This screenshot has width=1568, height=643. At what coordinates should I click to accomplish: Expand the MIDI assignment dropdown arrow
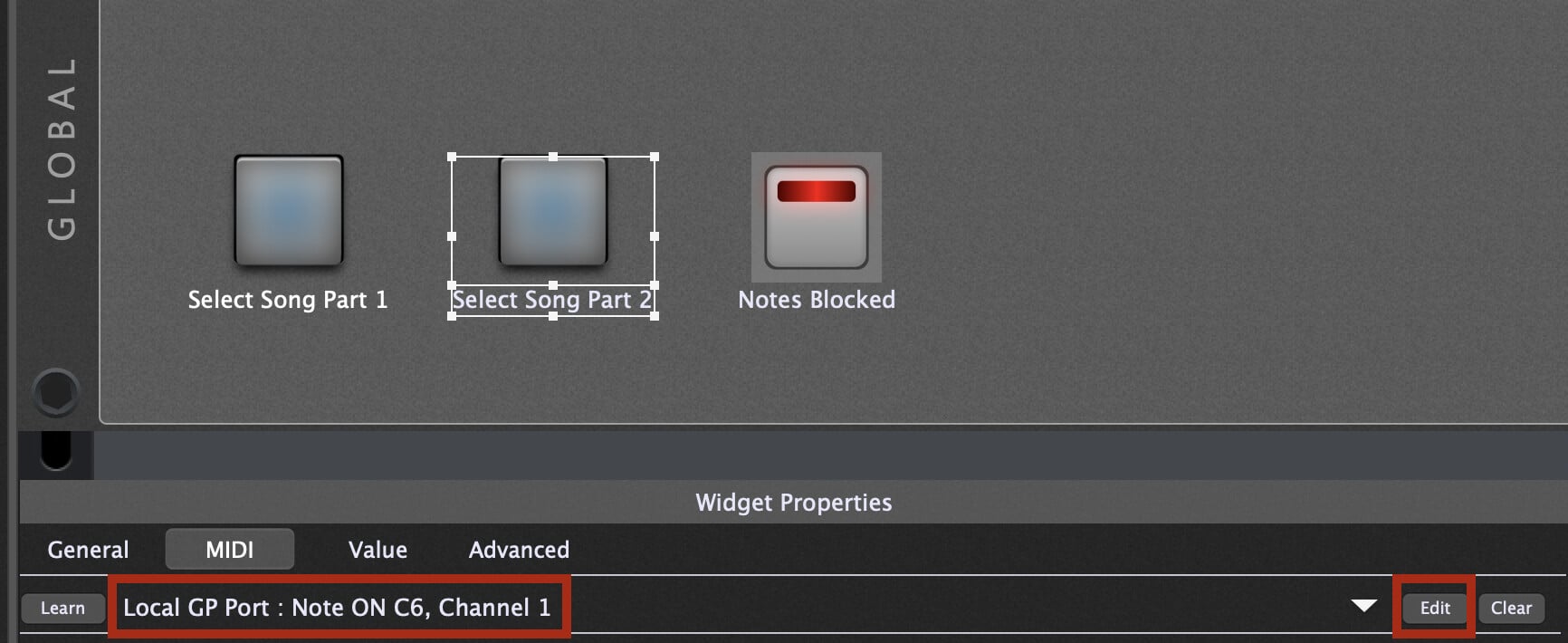coord(1363,606)
